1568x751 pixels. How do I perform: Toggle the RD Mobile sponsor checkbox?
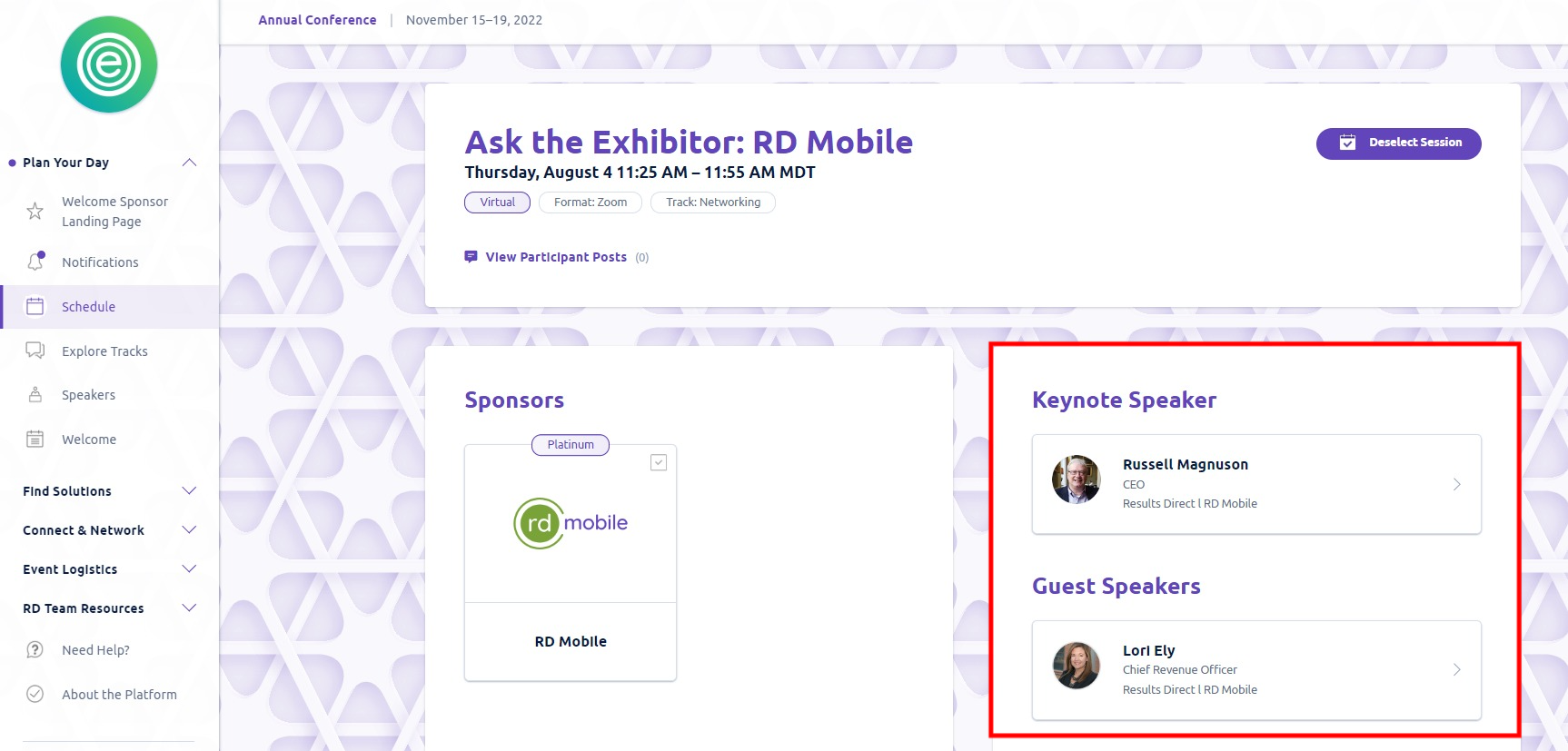[659, 462]
